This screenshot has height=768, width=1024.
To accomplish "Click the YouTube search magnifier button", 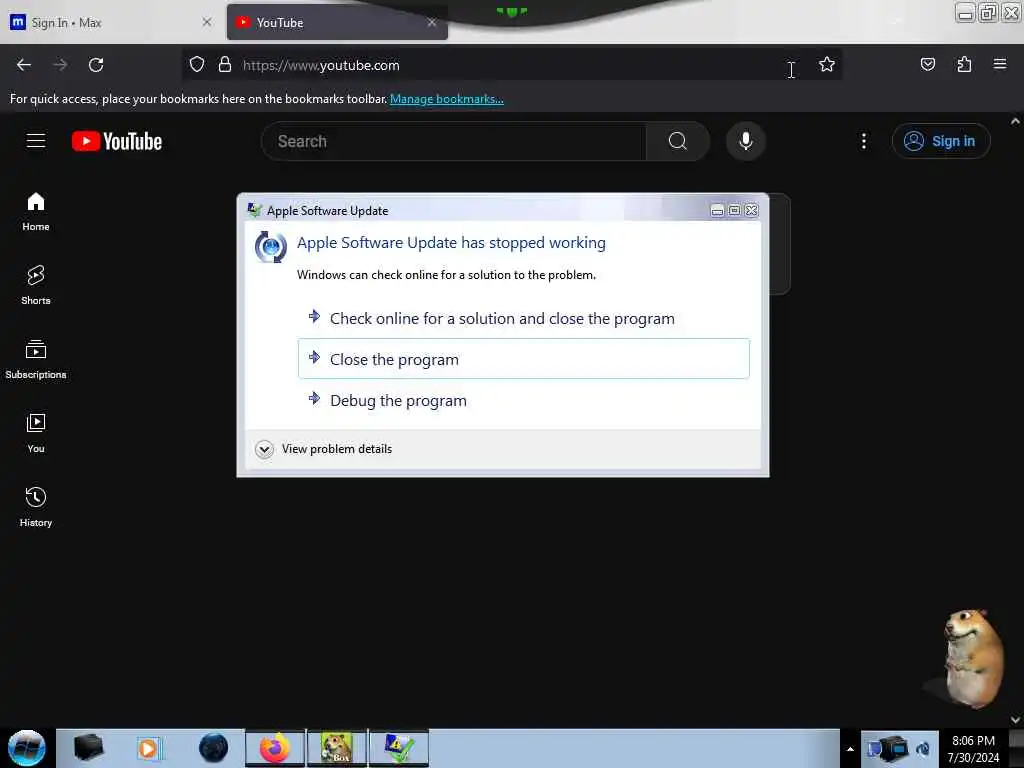I will click(x=677, y=141).
